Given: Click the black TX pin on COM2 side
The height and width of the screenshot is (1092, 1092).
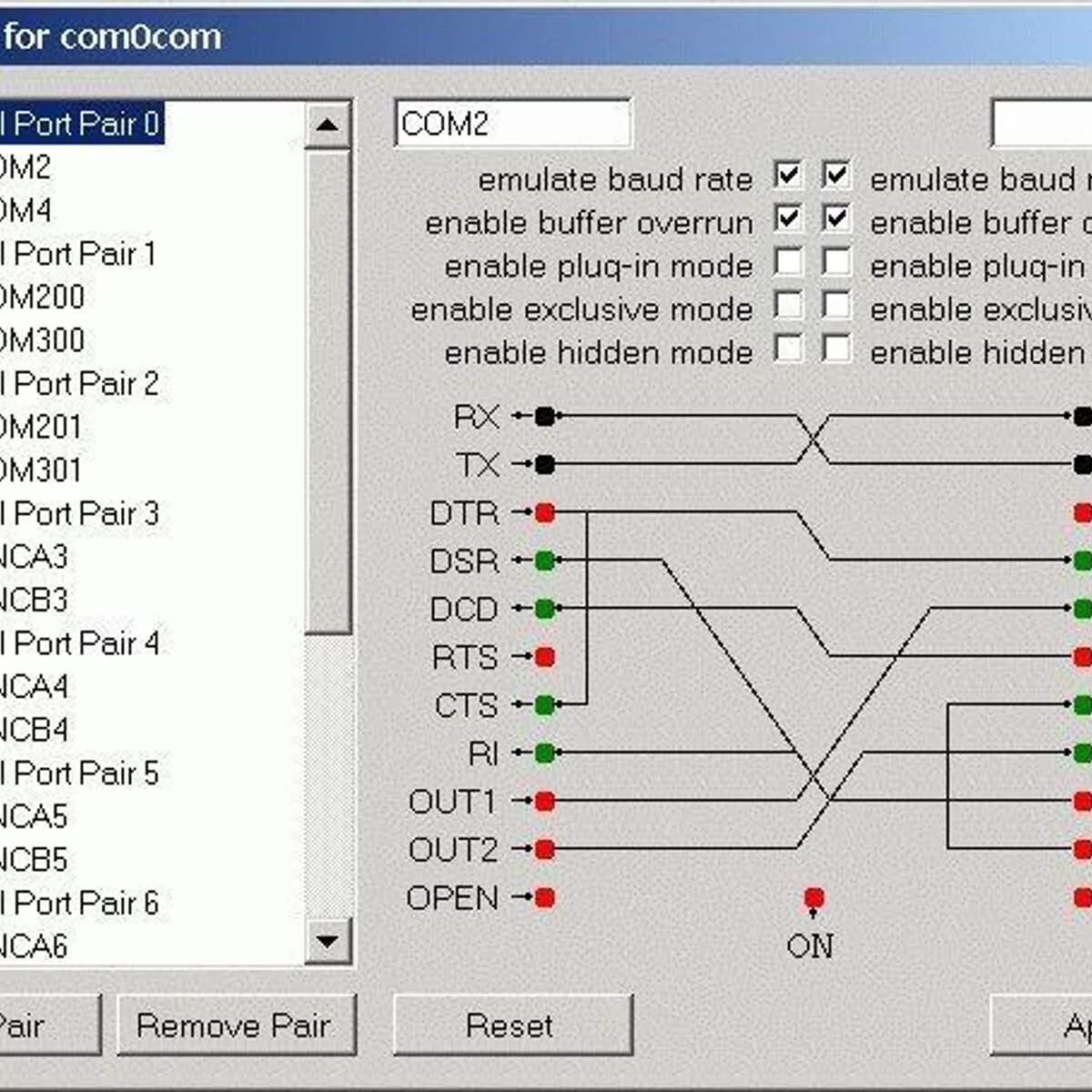Looking at the screenshot, I should [x=544, y=464].
